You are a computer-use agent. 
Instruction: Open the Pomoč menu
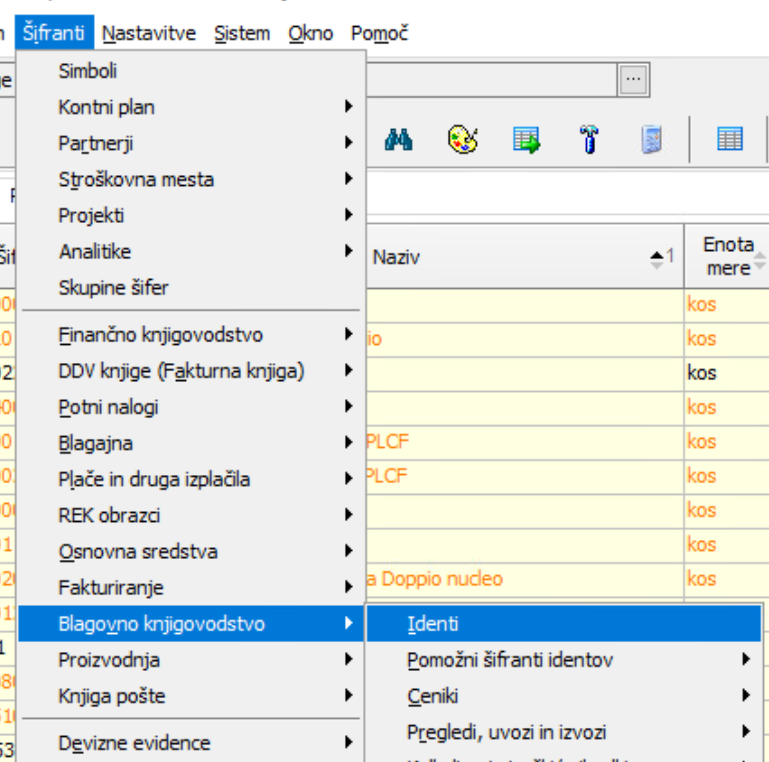tap(379, 33)
